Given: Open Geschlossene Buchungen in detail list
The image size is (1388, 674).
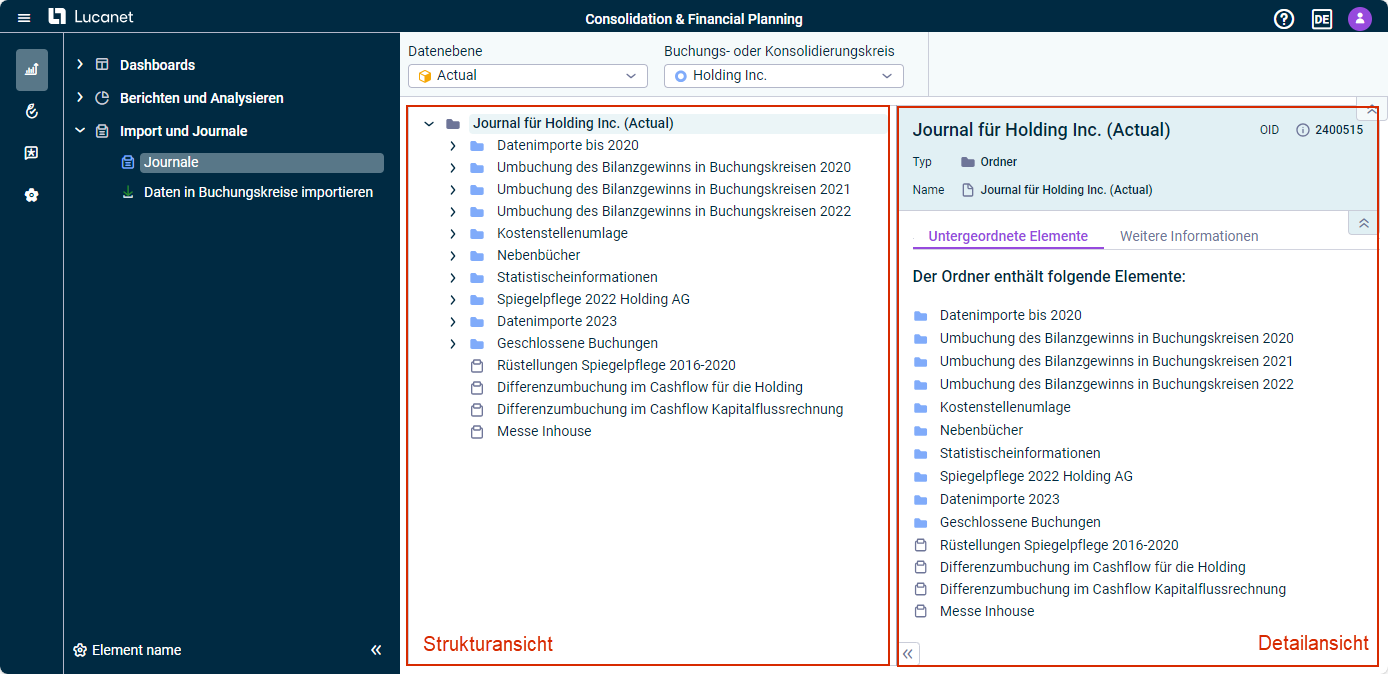Looking at the screenshot, I should tap(1020, 523).
